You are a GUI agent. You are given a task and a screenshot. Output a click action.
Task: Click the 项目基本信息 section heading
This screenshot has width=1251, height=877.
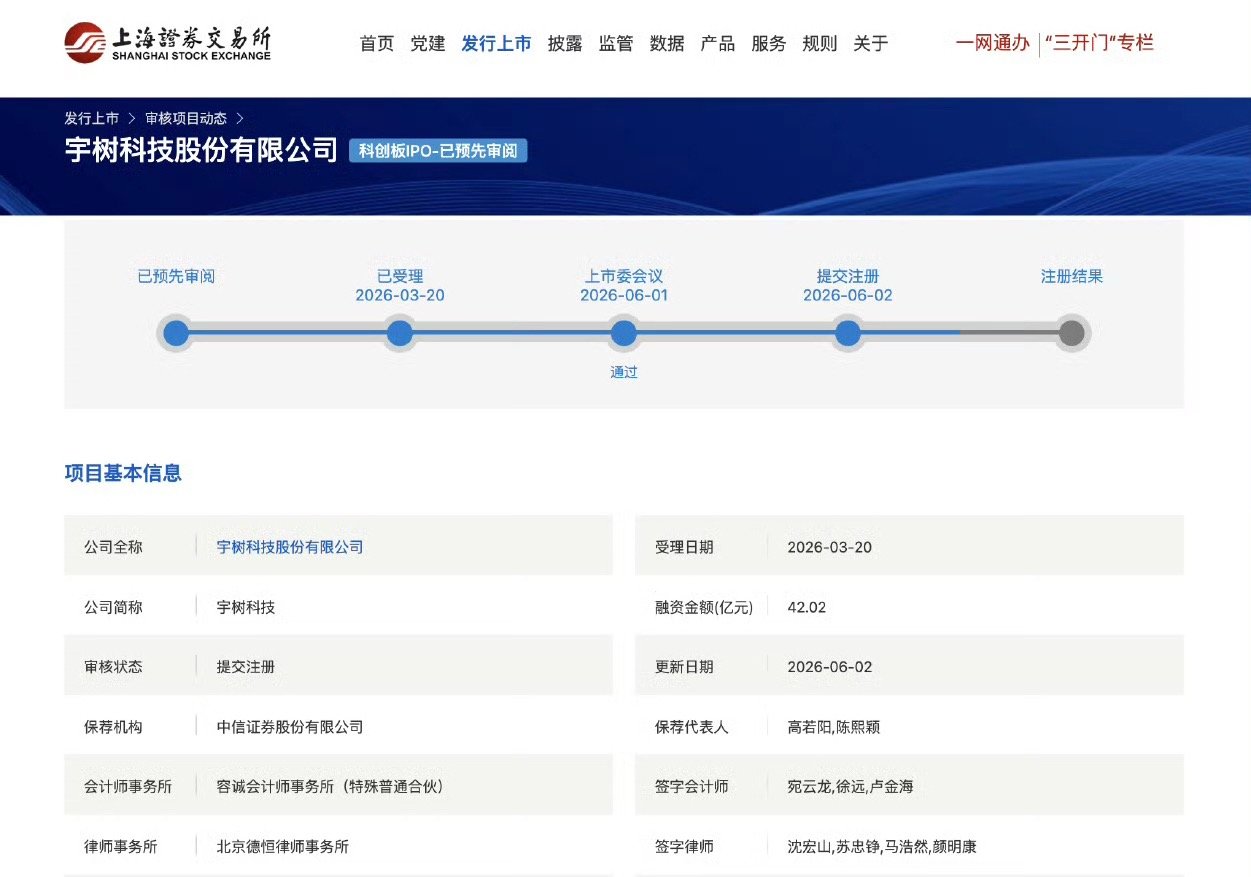(123, 473)
